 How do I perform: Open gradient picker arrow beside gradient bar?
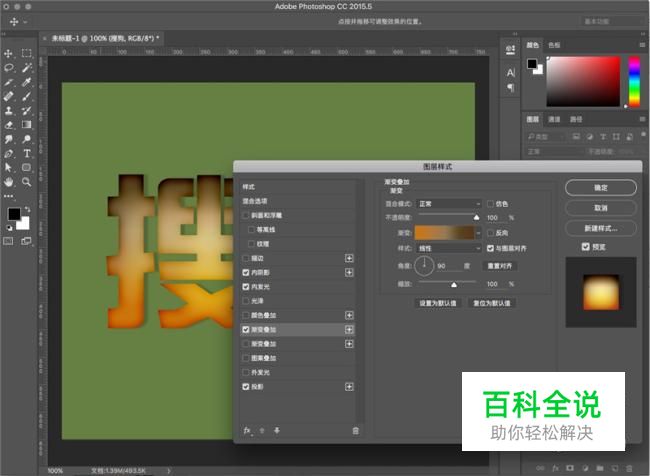(478, 233)
